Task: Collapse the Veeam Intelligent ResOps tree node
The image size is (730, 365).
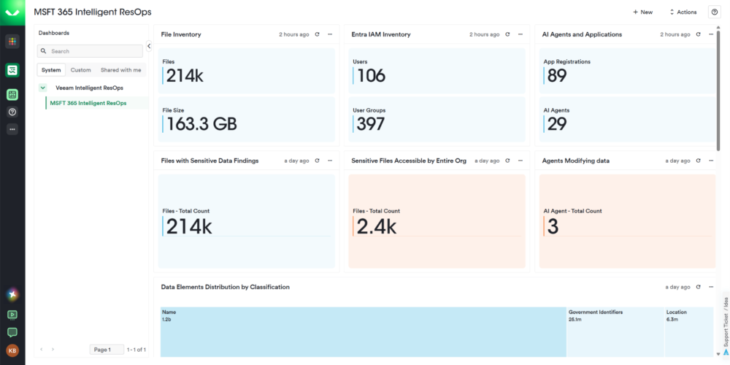Action: tap(43, 88)
